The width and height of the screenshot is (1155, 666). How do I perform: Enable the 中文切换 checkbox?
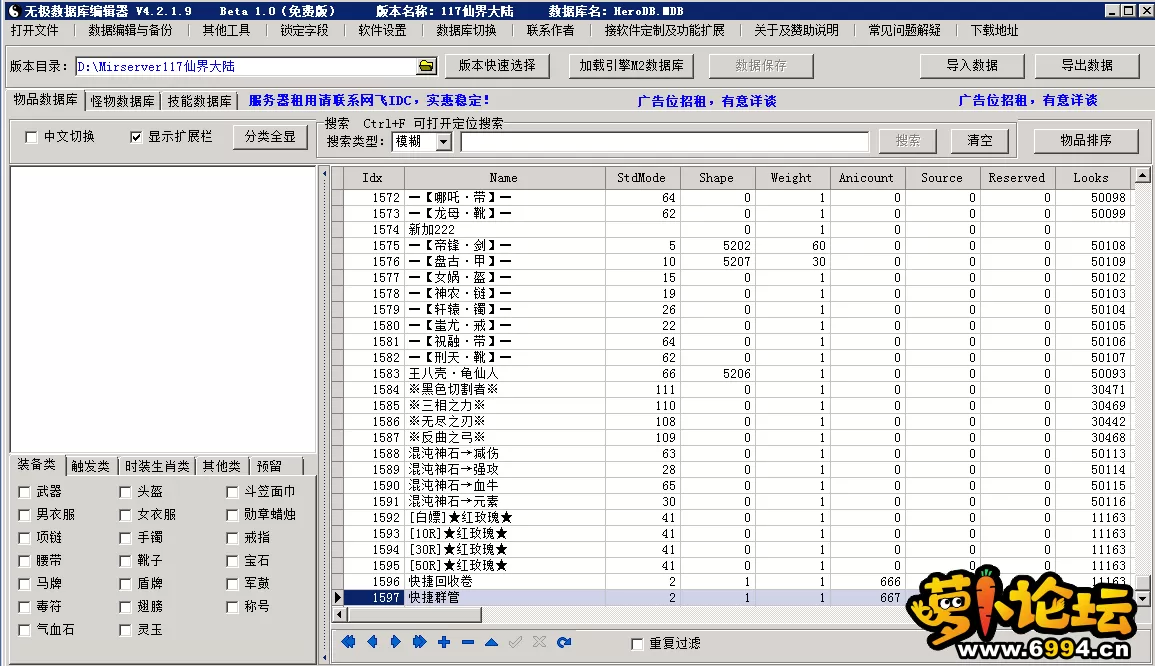coord(31,137)
